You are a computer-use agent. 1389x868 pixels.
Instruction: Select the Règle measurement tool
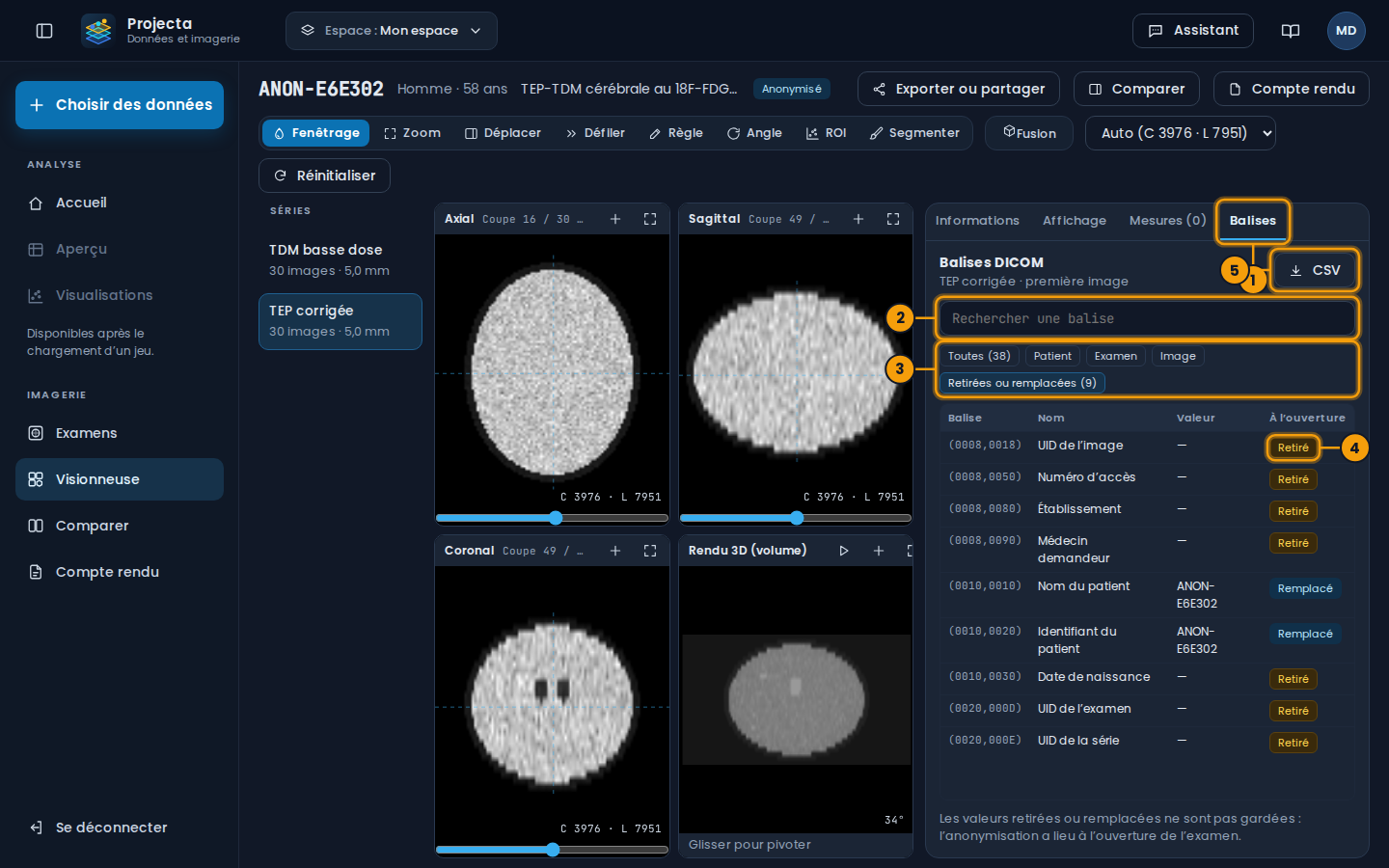point(676,133)
